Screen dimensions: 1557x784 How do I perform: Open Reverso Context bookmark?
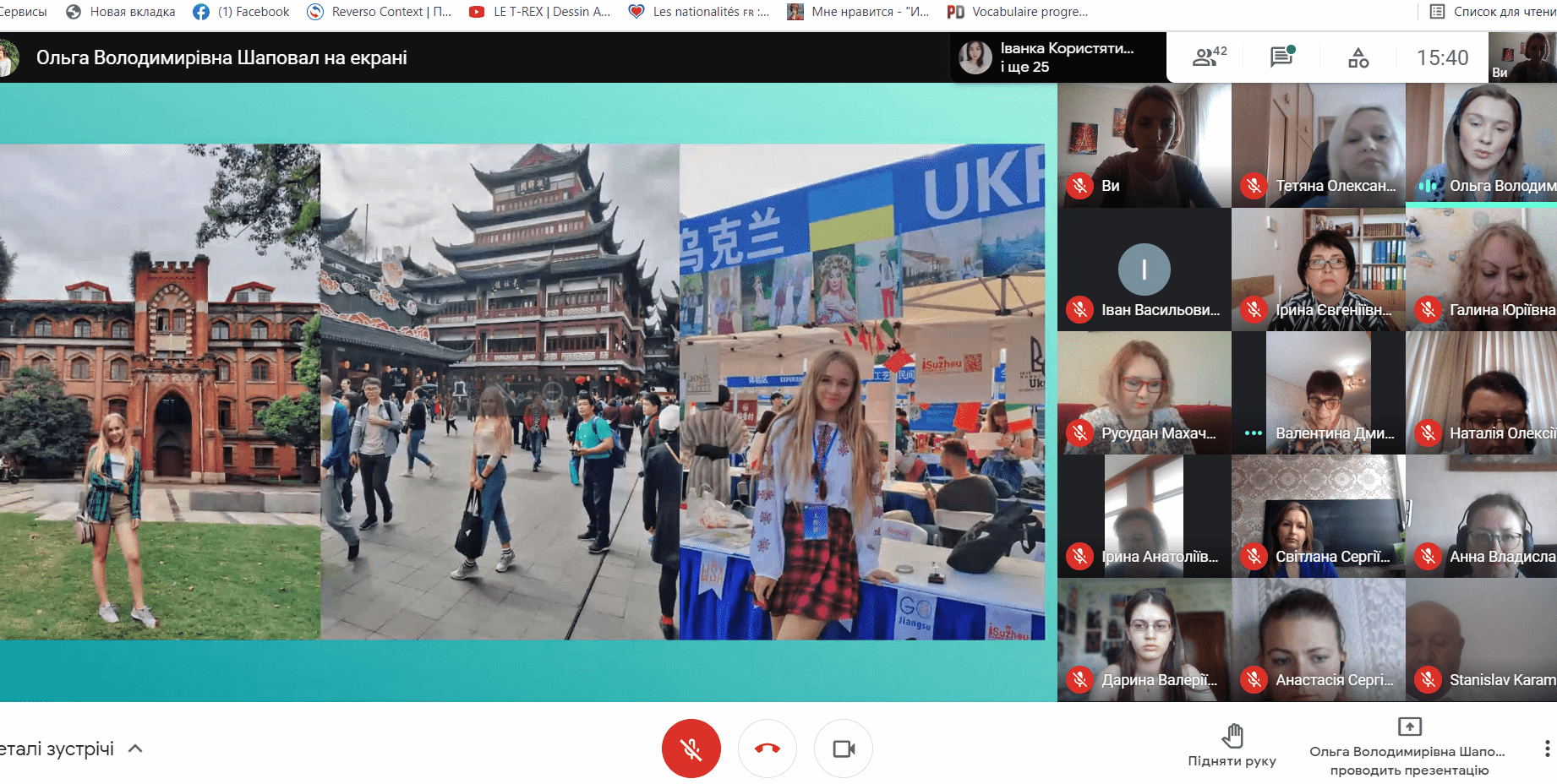pyautogui.click(x=379, y=12)
